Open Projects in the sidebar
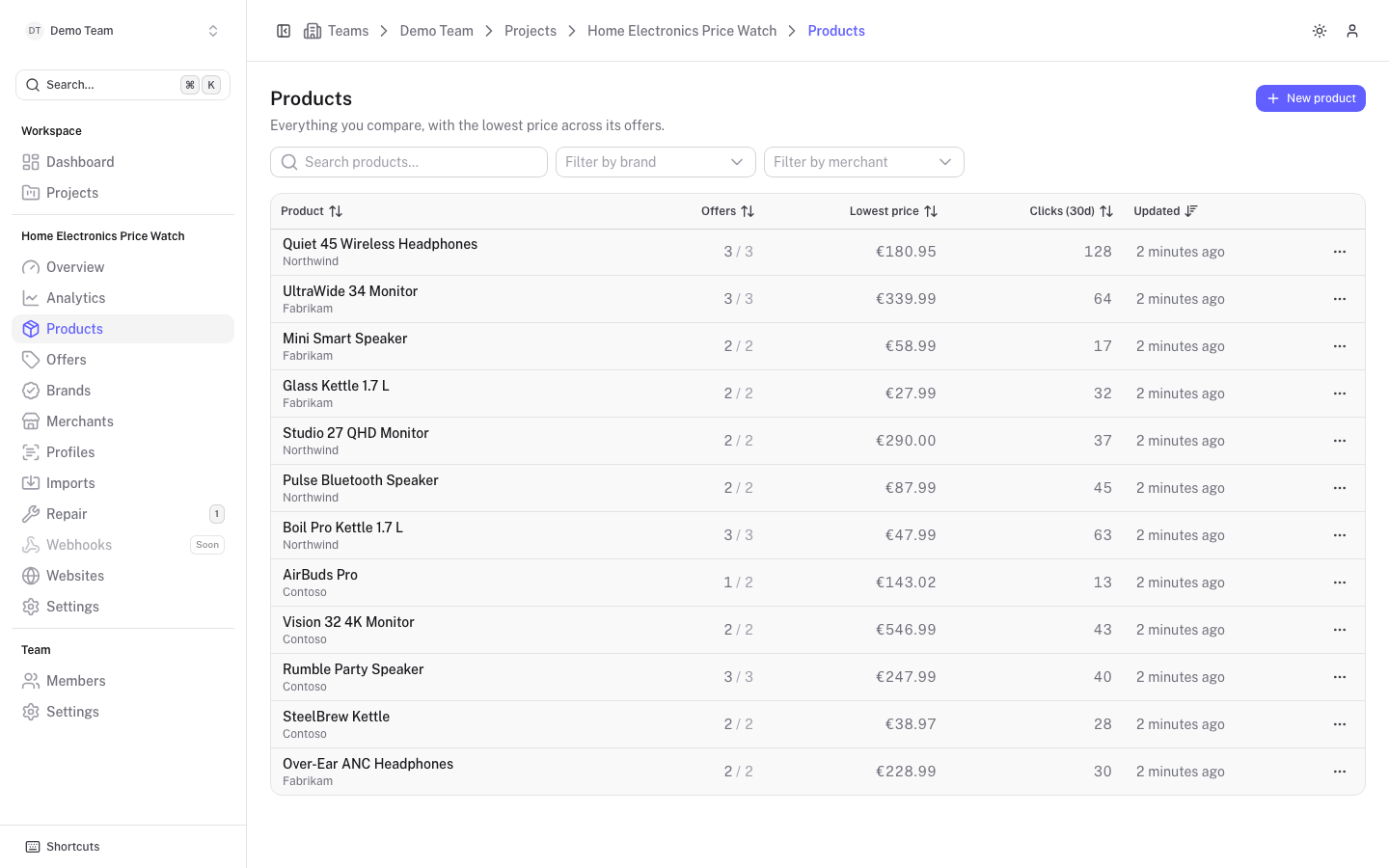Viewport: 1389px width, 868px height. (x=123, y=193)
